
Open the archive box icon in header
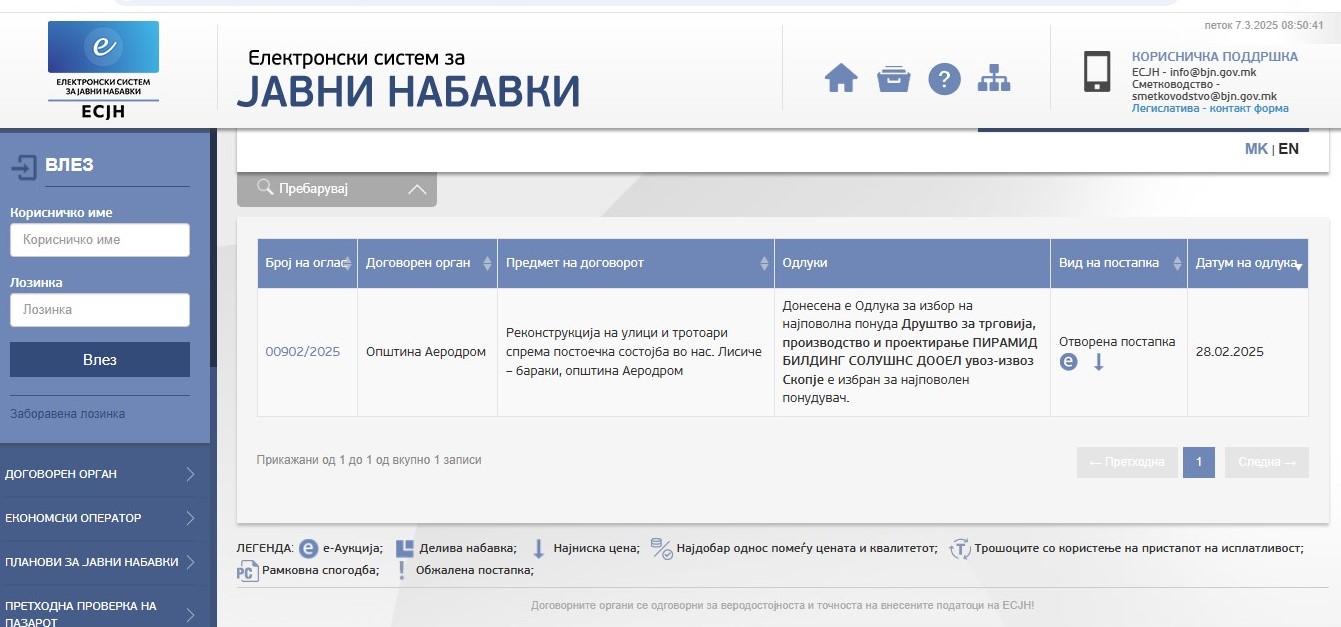pos(893,78)
